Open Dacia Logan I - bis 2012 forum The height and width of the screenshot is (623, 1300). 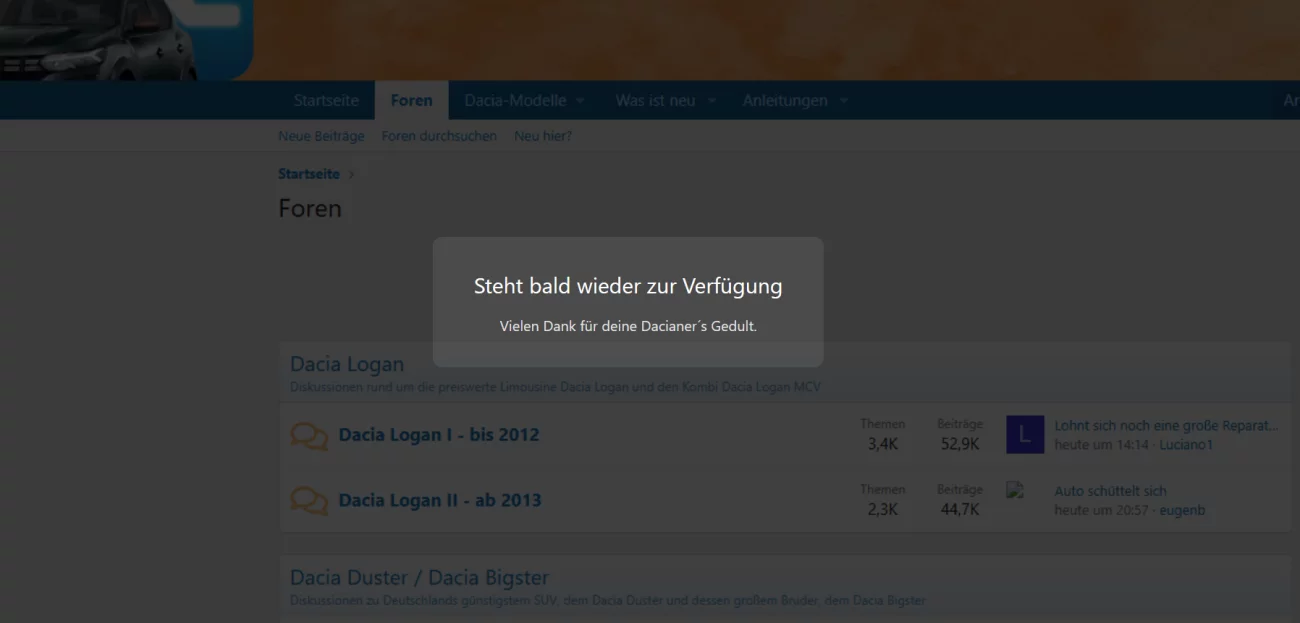coord(439,435)
